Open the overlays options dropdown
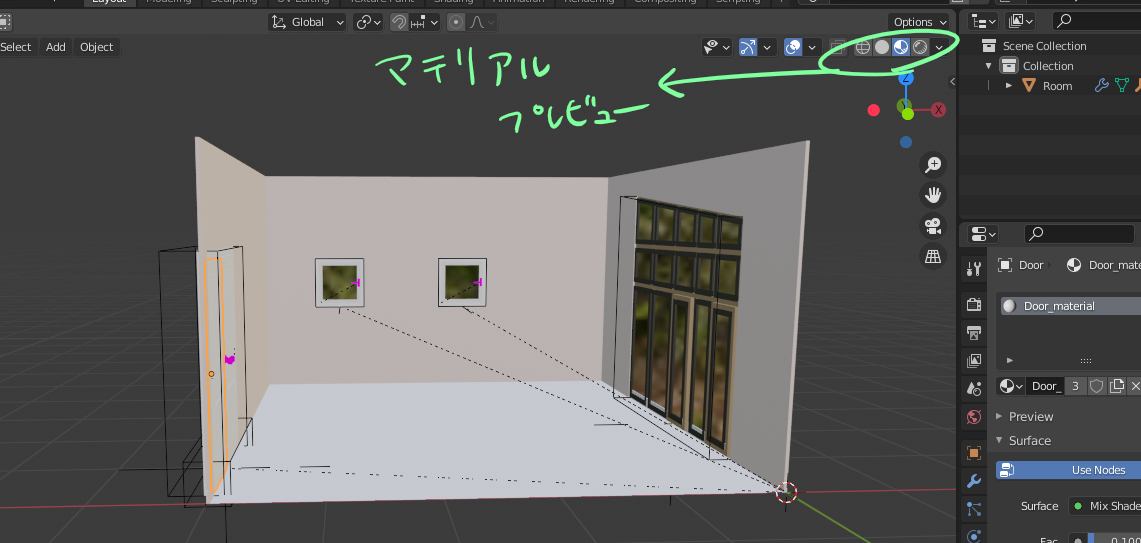Image resolution: width=1141 pixels, height=543 pixels. click(x=813, y=47)
